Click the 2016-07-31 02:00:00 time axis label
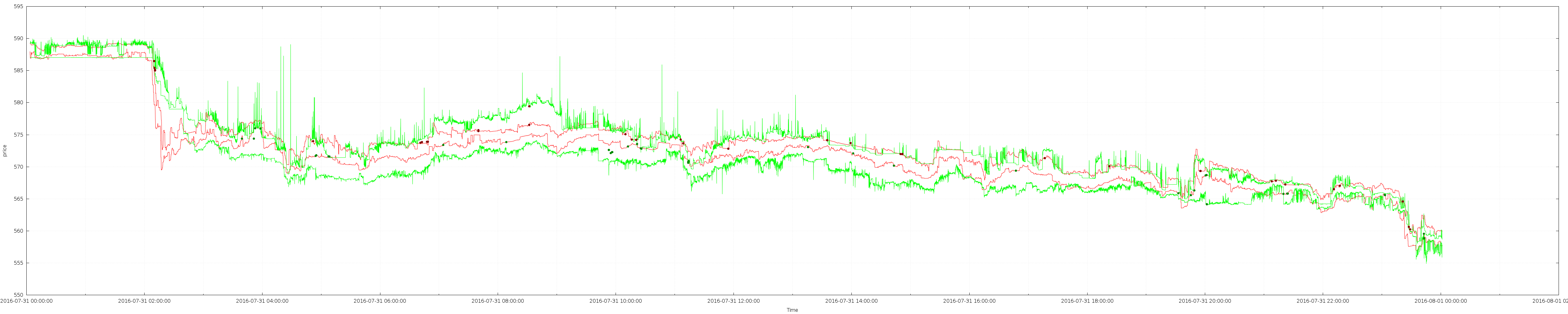This screenshot has width=1568, height=314. (x=144, y=301)
